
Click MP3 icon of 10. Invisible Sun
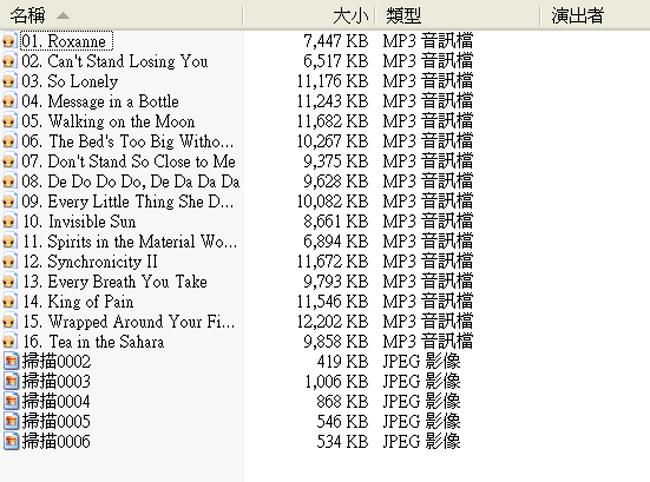point(10,222)
